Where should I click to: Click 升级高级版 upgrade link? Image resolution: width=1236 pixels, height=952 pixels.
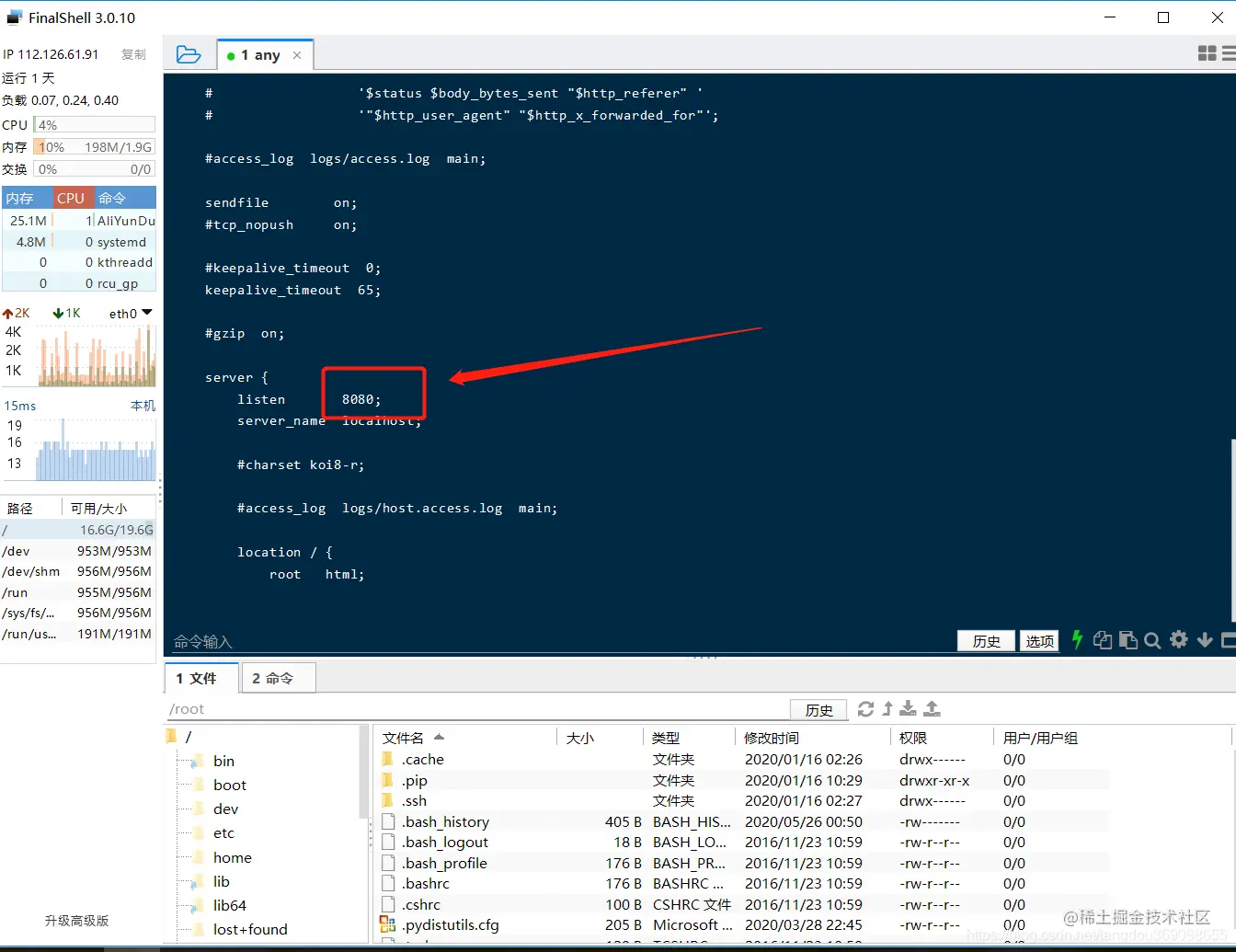coord(77,920)
